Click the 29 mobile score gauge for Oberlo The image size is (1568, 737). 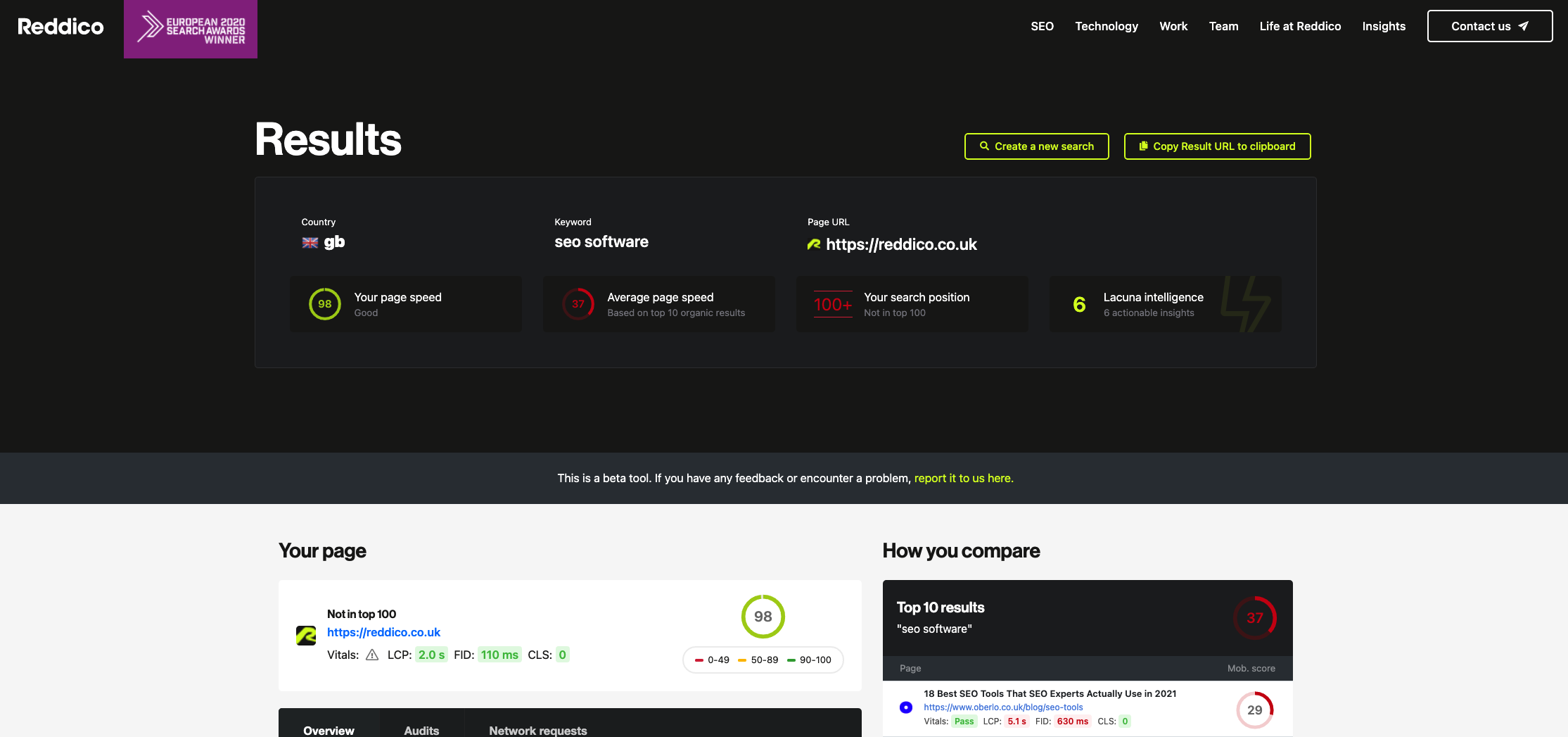pos(1255,710)
